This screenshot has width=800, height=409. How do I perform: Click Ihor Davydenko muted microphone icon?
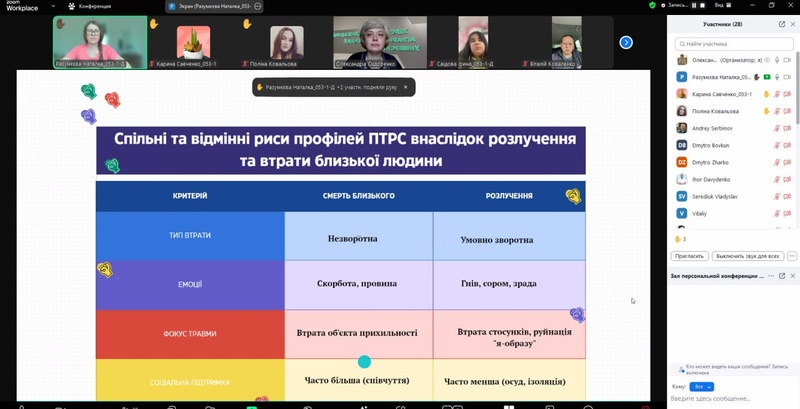click(x=777, y=180)
